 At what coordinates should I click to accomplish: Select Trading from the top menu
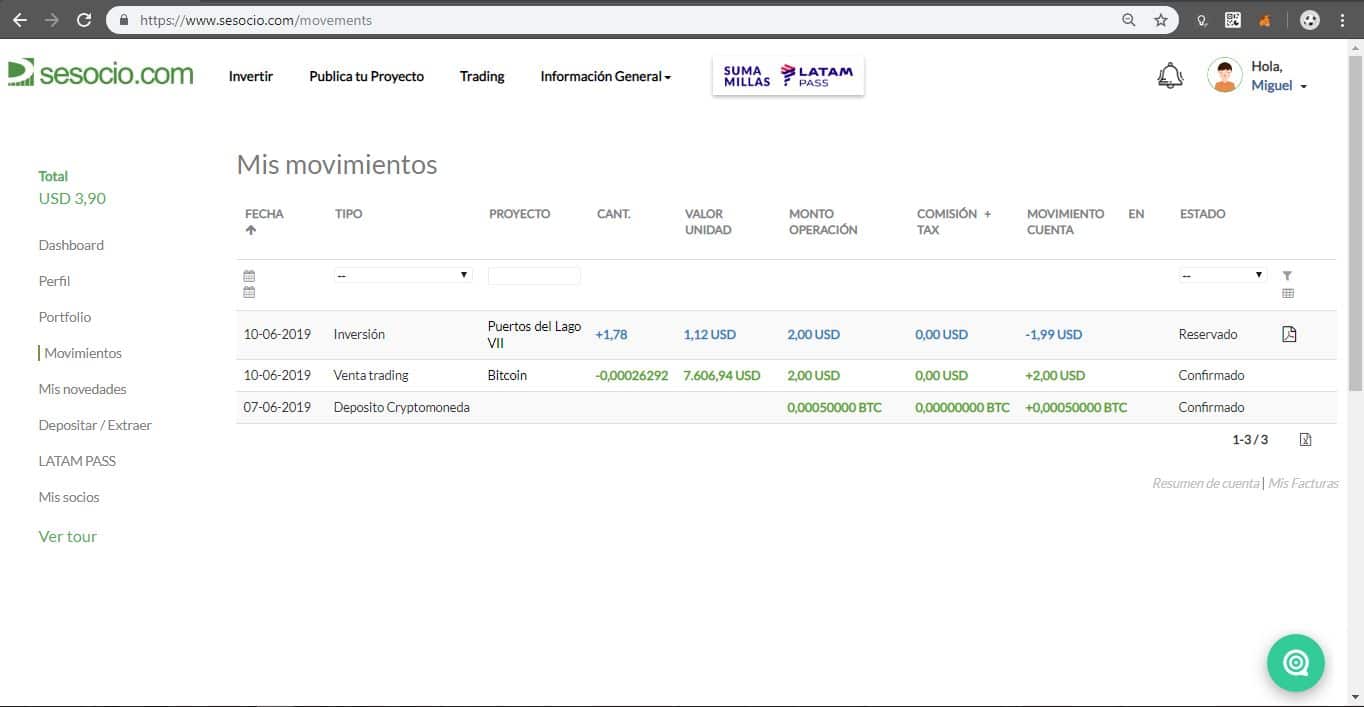(481, 76)
